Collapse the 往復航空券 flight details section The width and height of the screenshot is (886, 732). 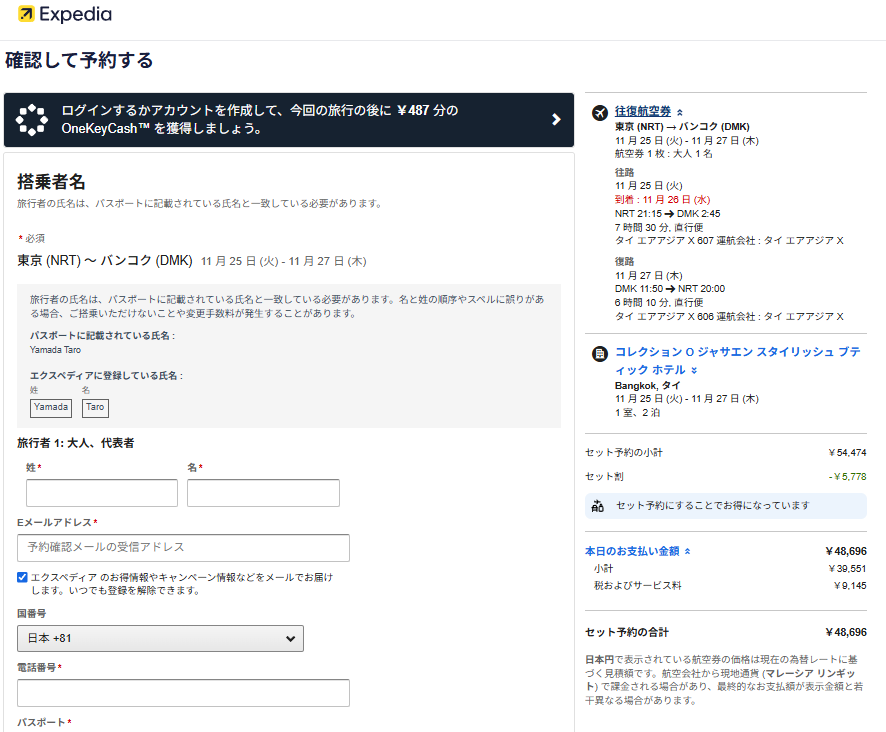pyautogui.click(x=643, y=111)
